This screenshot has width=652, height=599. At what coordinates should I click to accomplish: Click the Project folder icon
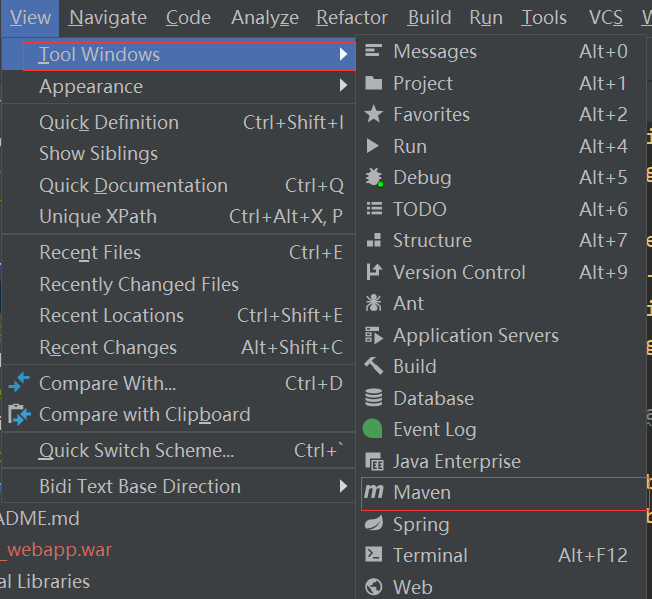coord(373,83)
